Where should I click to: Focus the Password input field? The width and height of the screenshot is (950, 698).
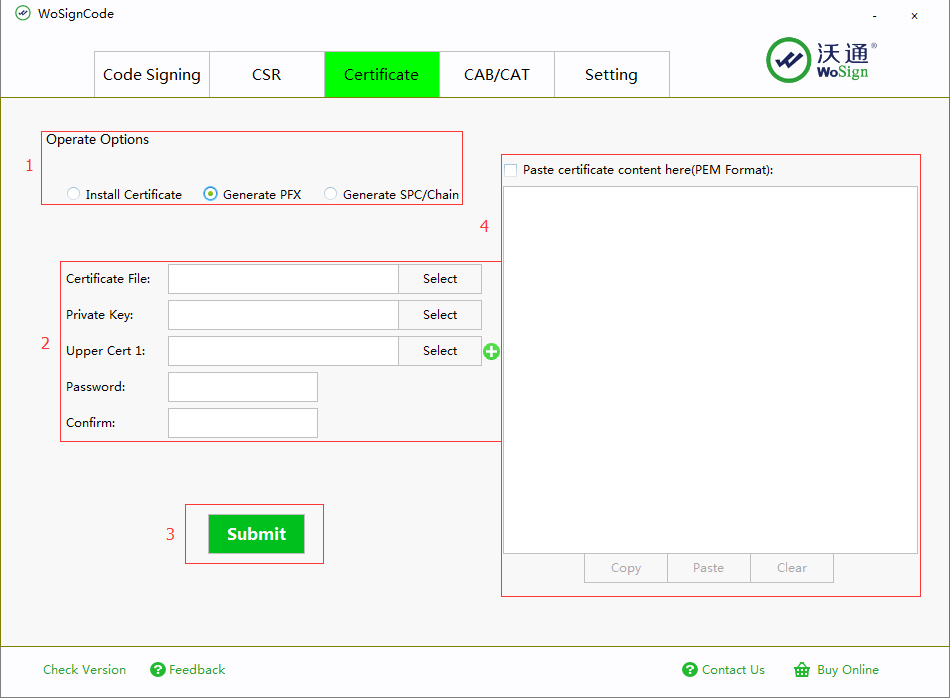coord(243,387)
